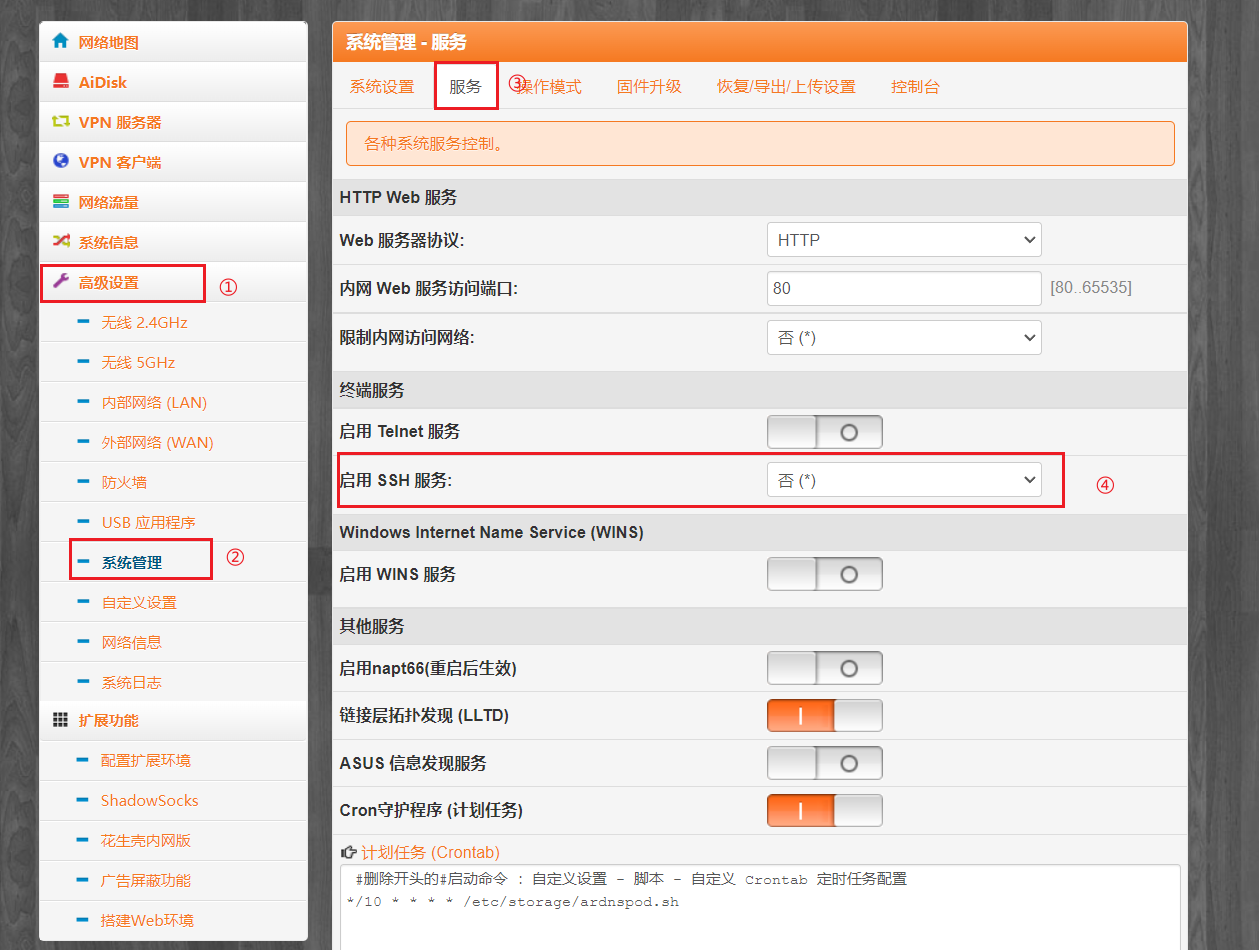Click the 内网 Web 服务访问端口 field
The width and height of the screenshot is (1259, 950).
point(904,288)
